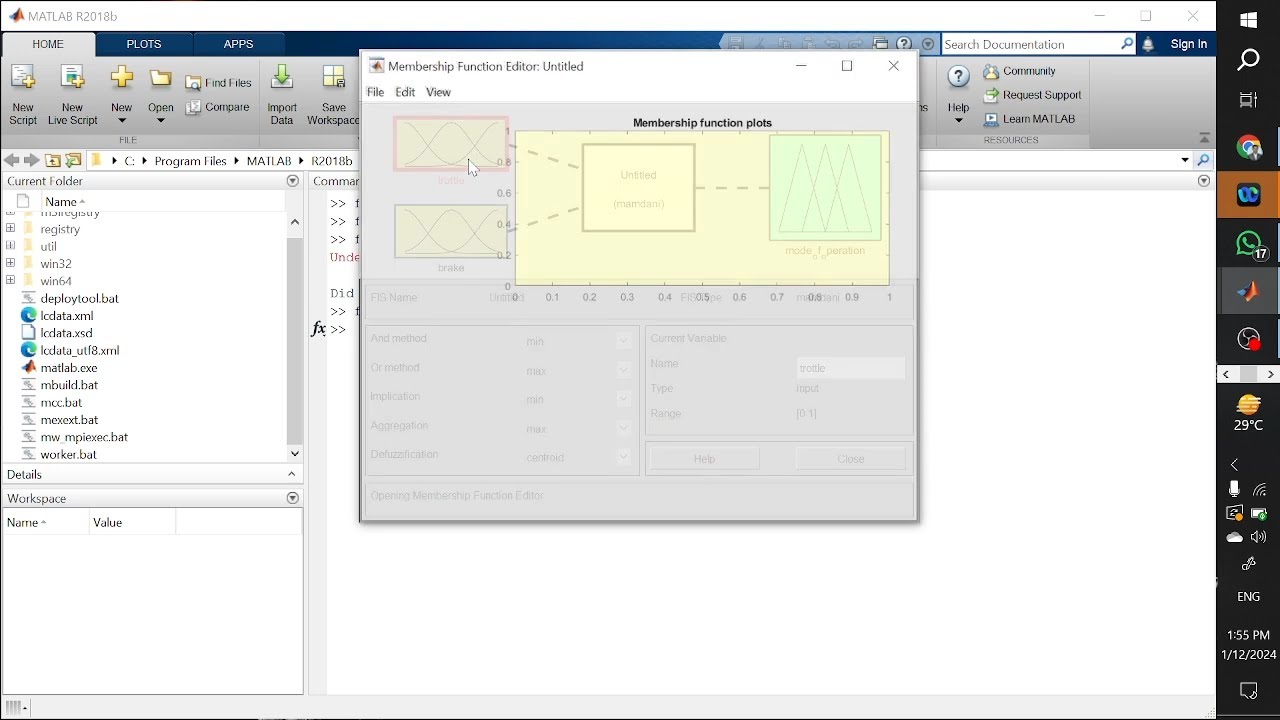1280x720 pixels.
Task: Collapse the toolstrip with the minimize arrow
Action: click(x=1204, y=138)
